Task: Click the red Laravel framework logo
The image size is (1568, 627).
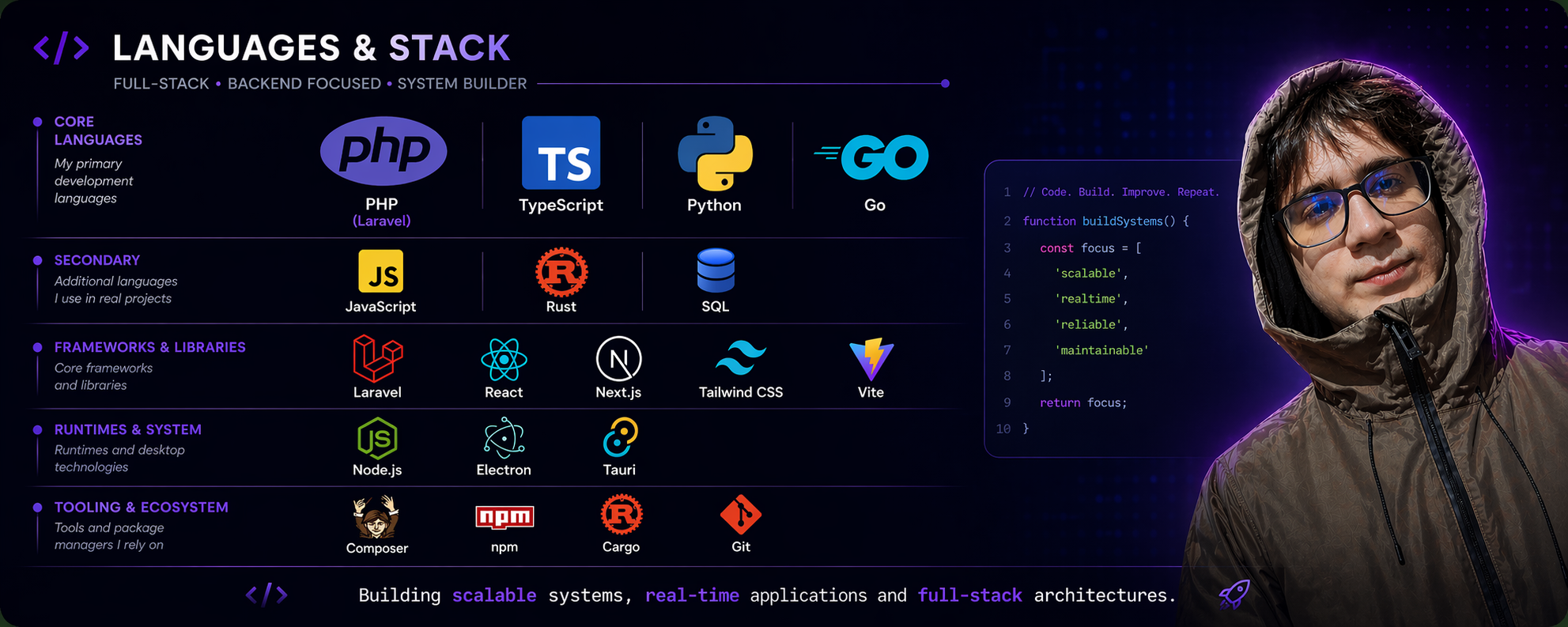Action: (377, 358)
